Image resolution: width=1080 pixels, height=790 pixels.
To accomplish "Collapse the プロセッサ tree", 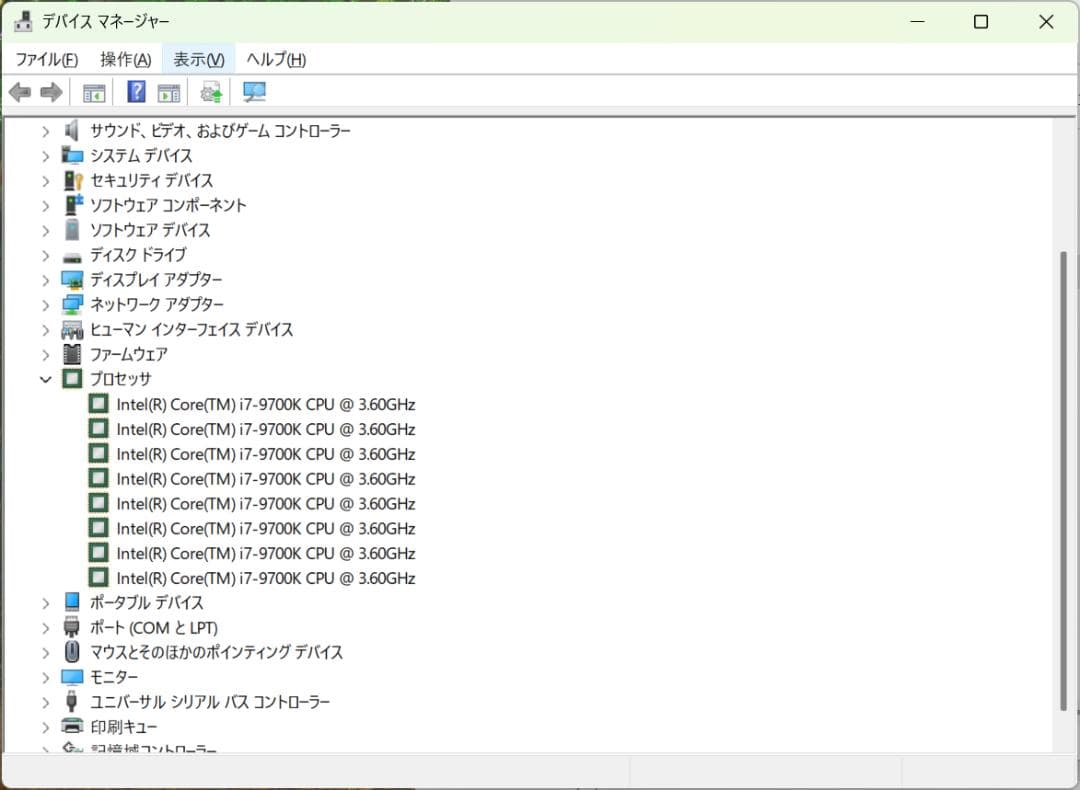I will pyautogui.click(x=45, y=379).
